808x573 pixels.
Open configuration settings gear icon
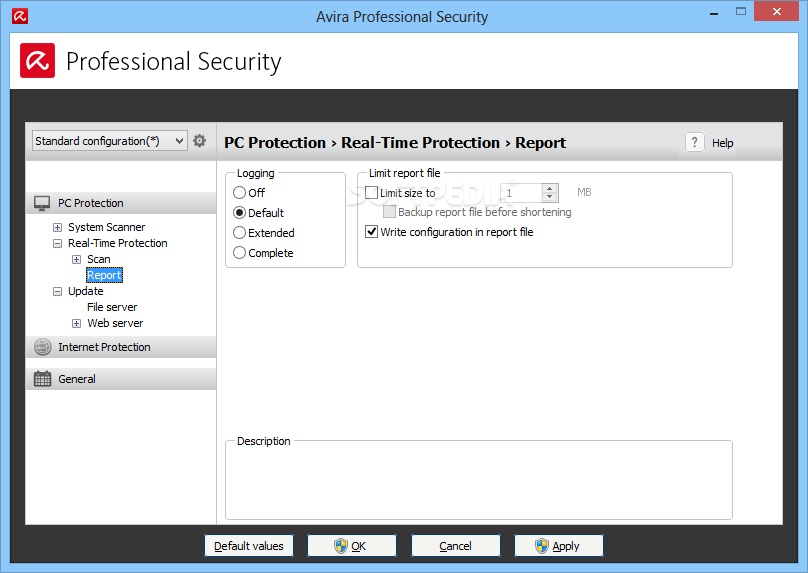pos(199,141)
